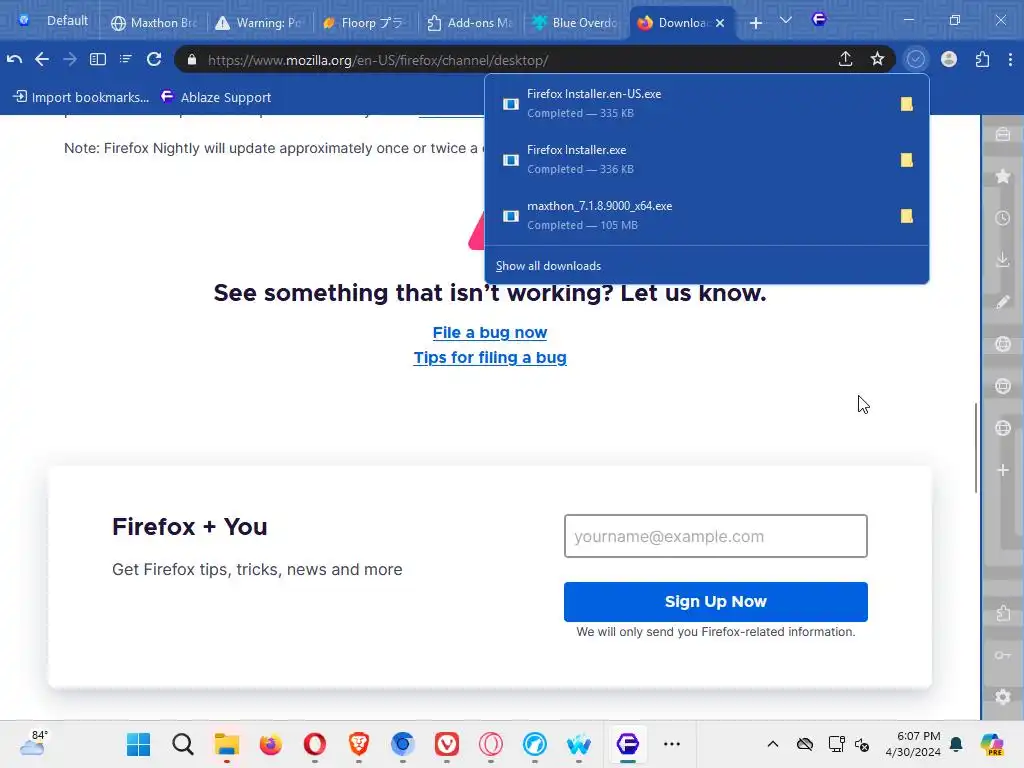Show maxthon_7.1.8.9000_x64.exe in folder

906,216
